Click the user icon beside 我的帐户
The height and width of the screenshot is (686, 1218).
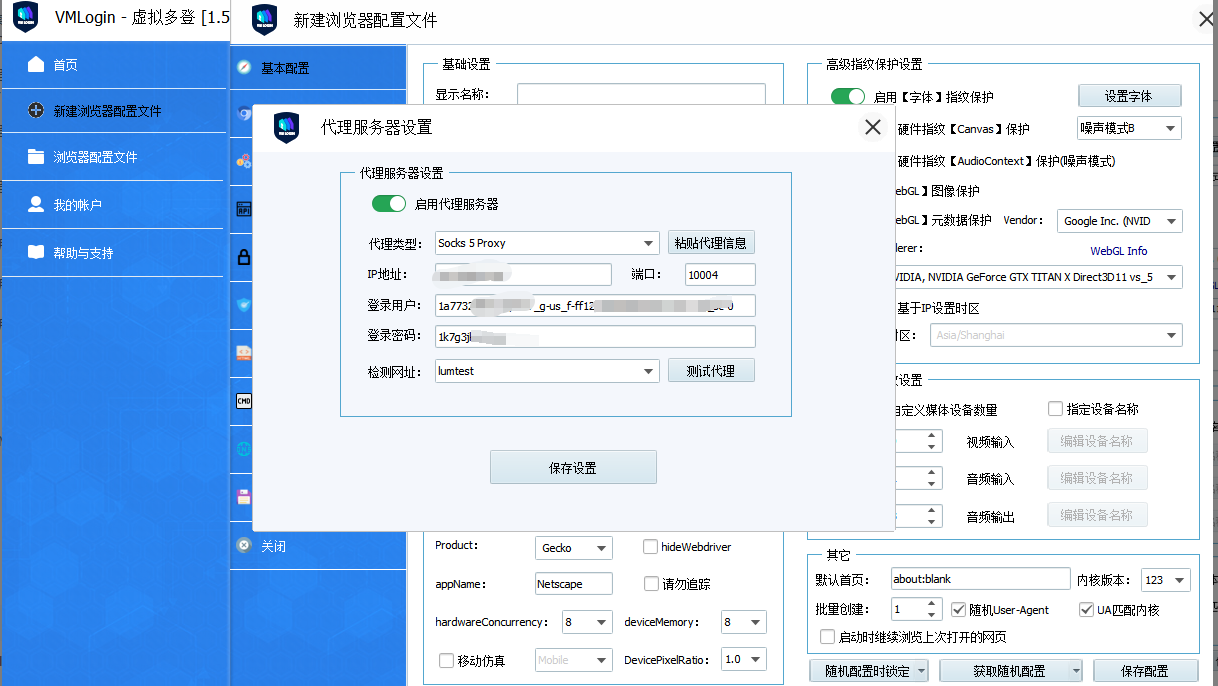(x=36, y=205)
